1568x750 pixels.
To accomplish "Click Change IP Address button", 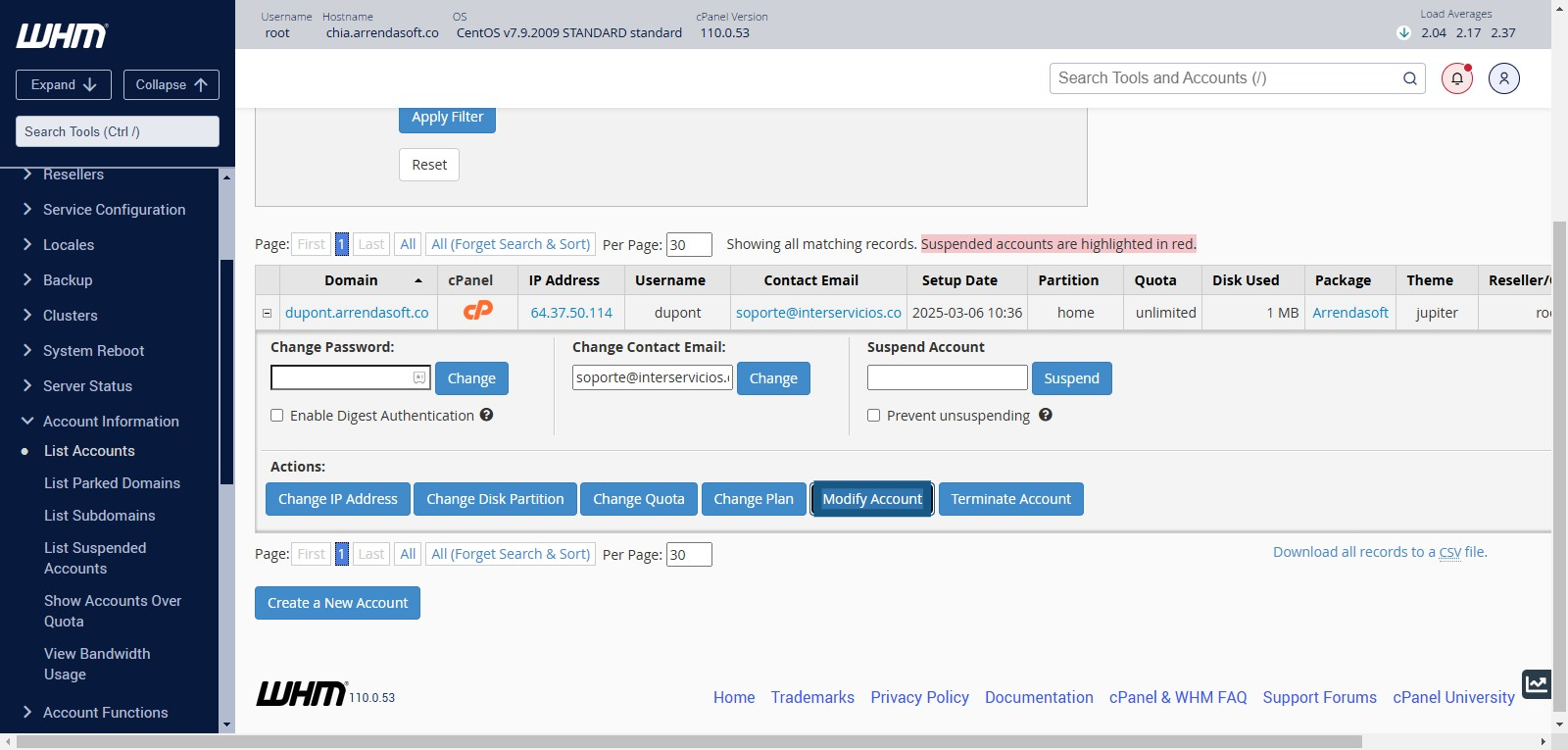I will 338,499.
